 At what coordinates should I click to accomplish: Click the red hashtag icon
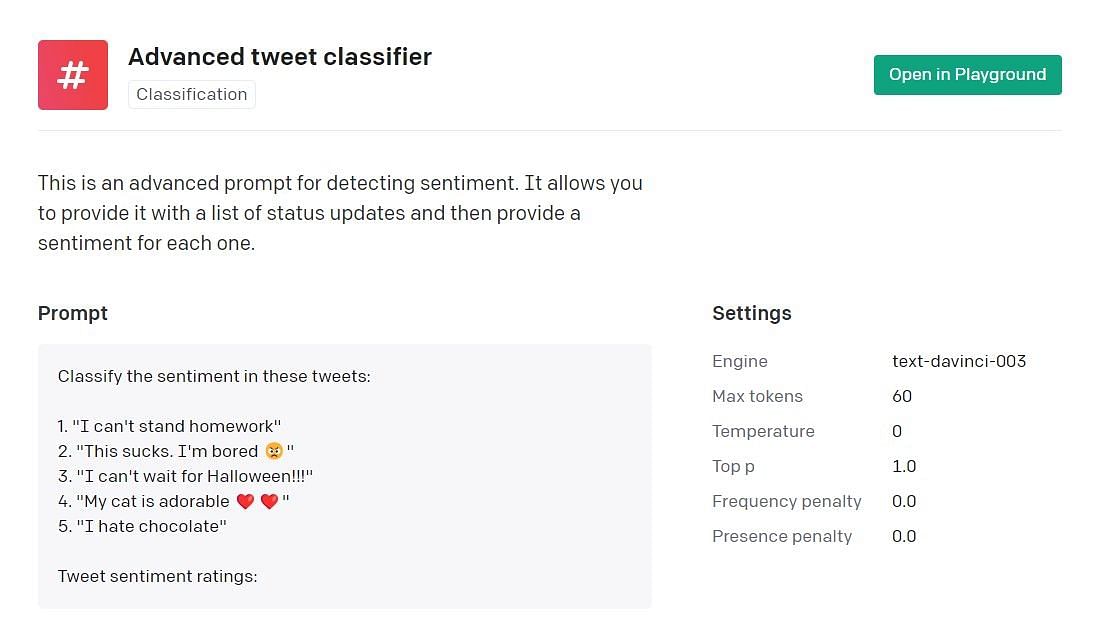point(73,75)
